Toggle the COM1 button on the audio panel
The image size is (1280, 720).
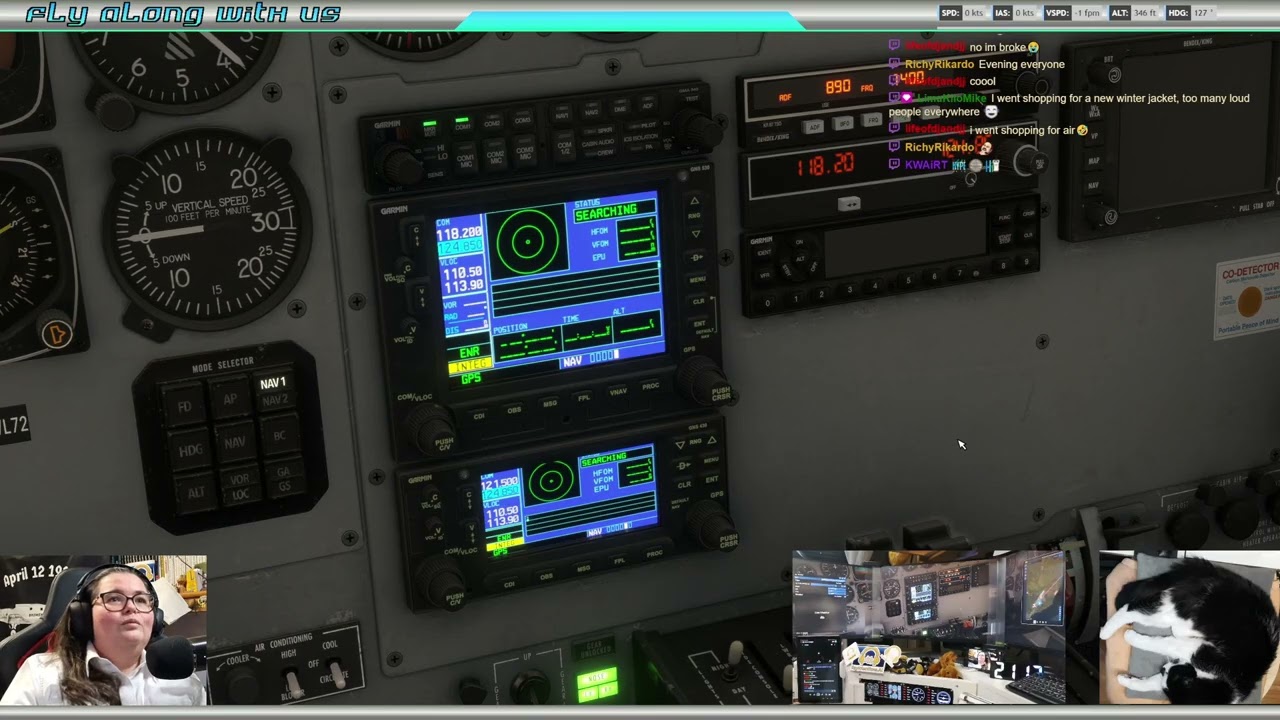point(462,124)
